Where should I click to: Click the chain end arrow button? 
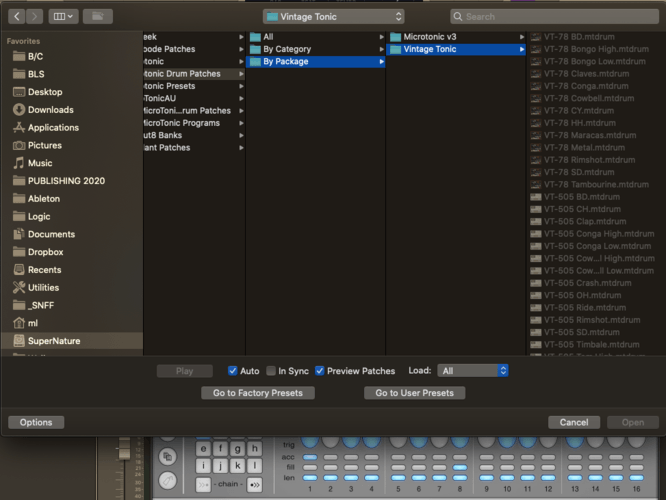point(254,485)
